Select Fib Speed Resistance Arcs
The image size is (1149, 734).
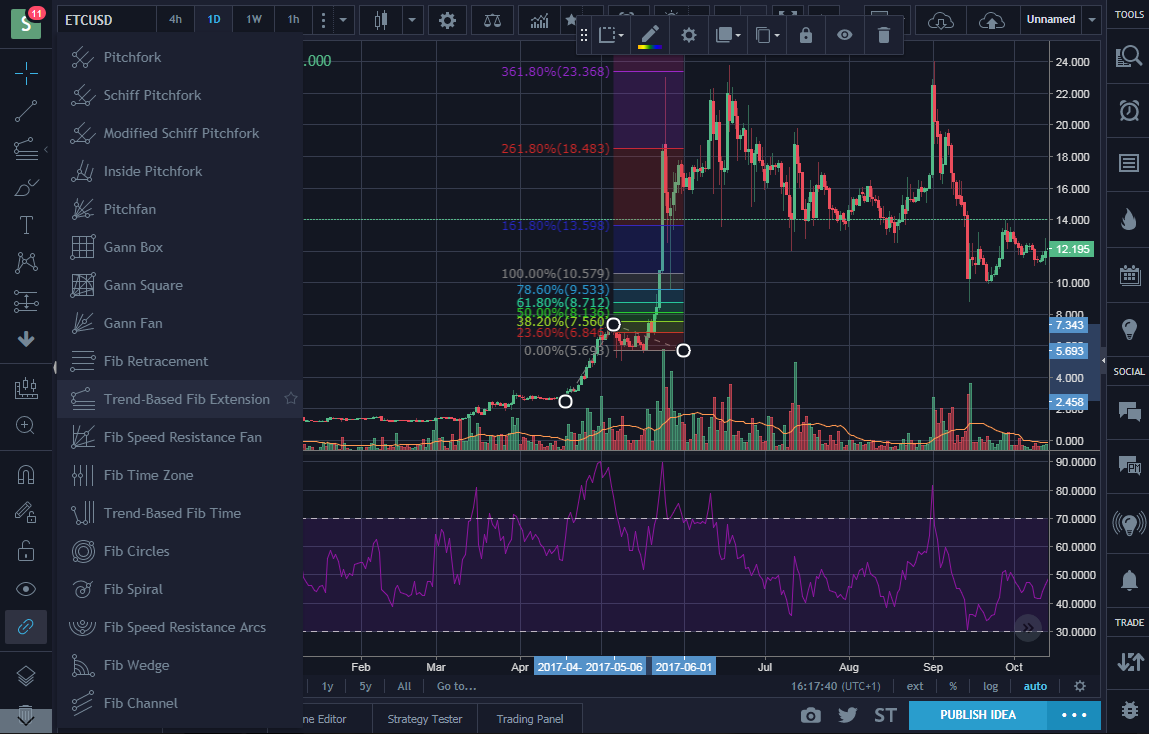coord(180,628)
